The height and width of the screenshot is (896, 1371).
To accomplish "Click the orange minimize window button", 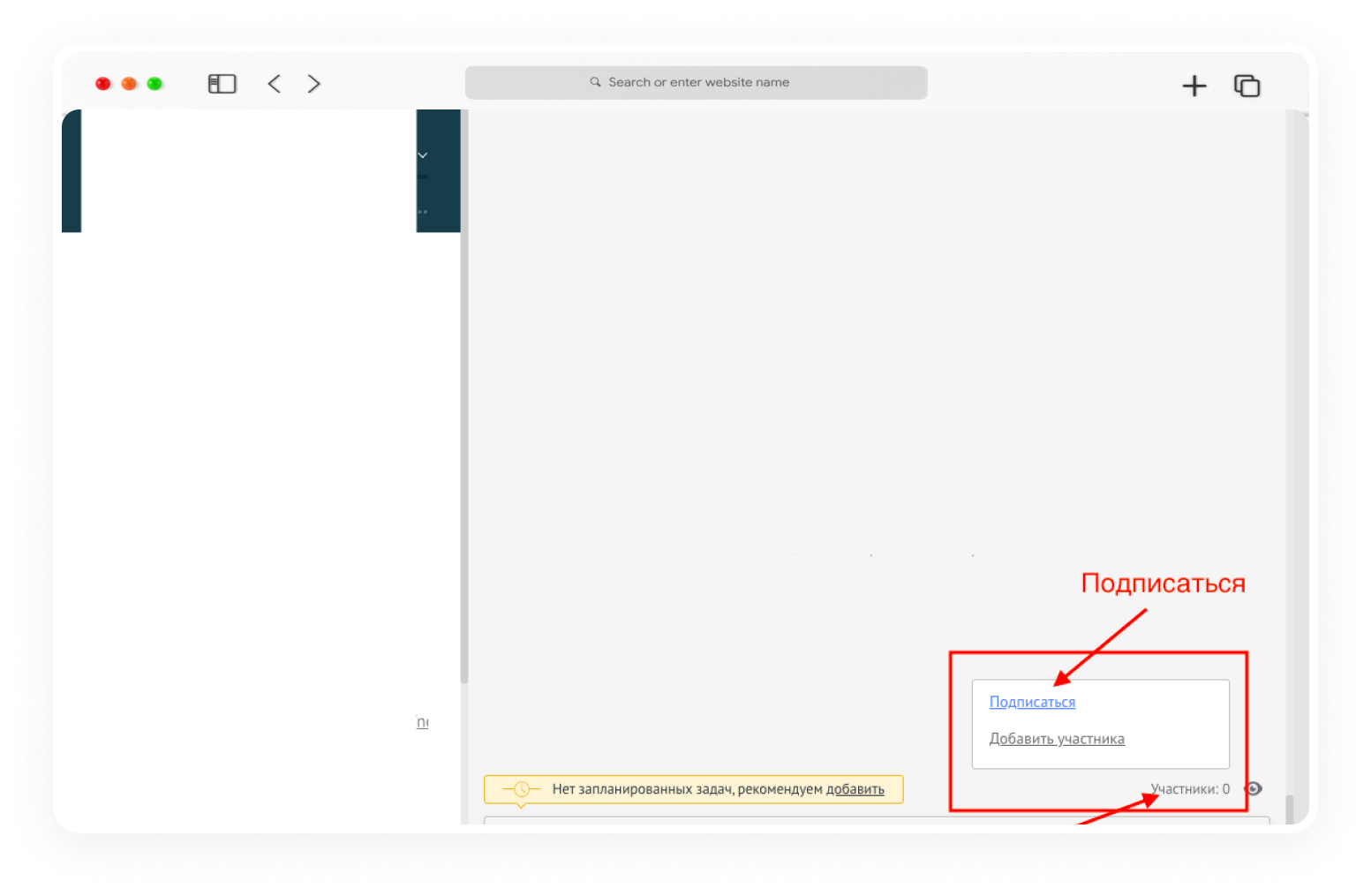I will (129, 84).
